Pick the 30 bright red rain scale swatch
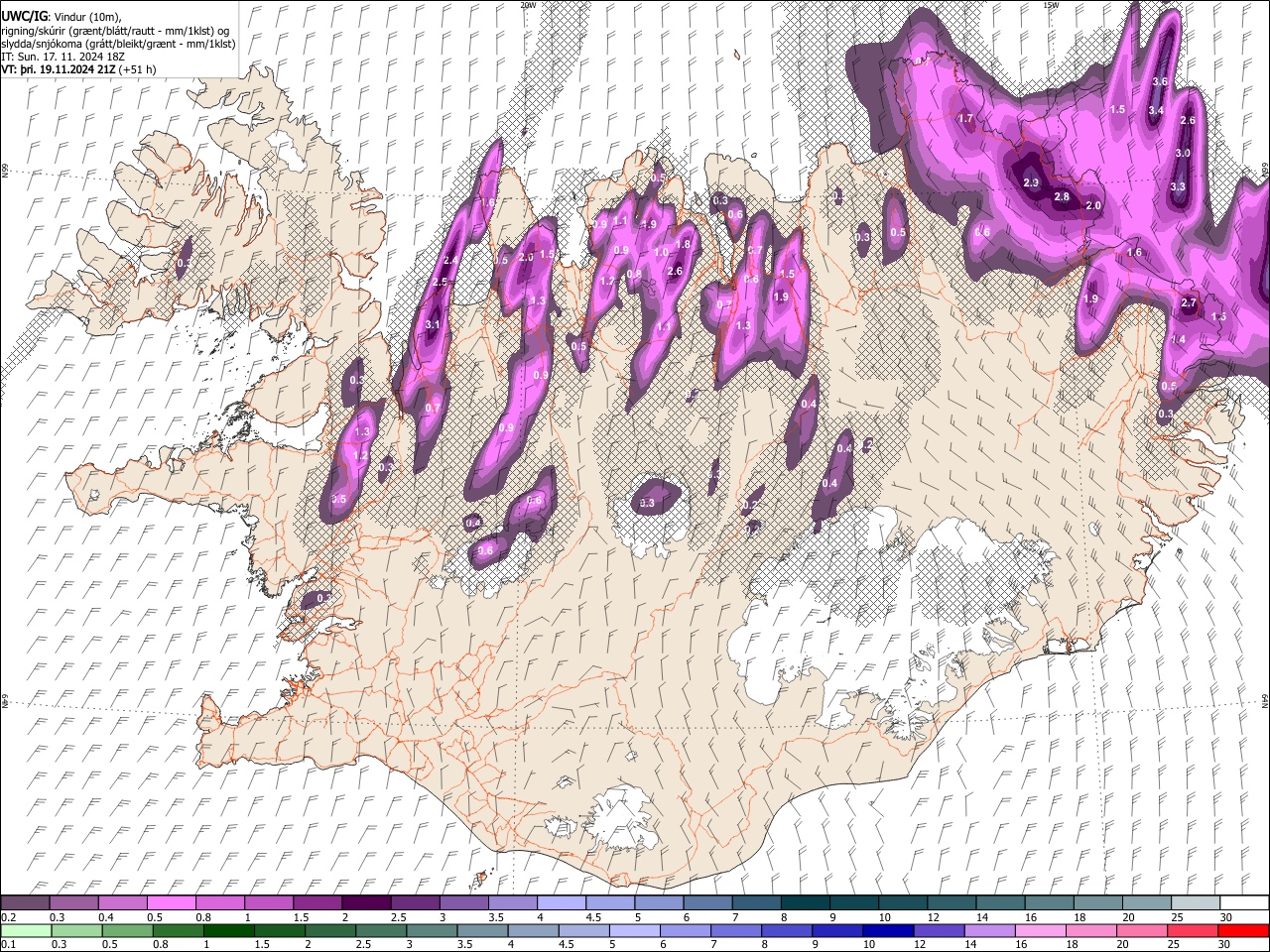Image resolution: width=1270 pixels, height=952 pixels. click(1241, 930)
